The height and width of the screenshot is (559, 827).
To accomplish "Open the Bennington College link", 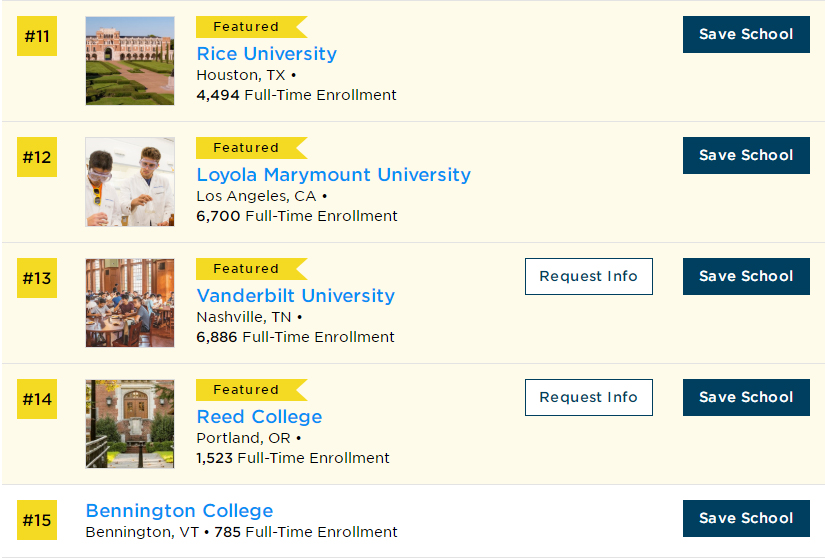I will [x=179, y=510].
